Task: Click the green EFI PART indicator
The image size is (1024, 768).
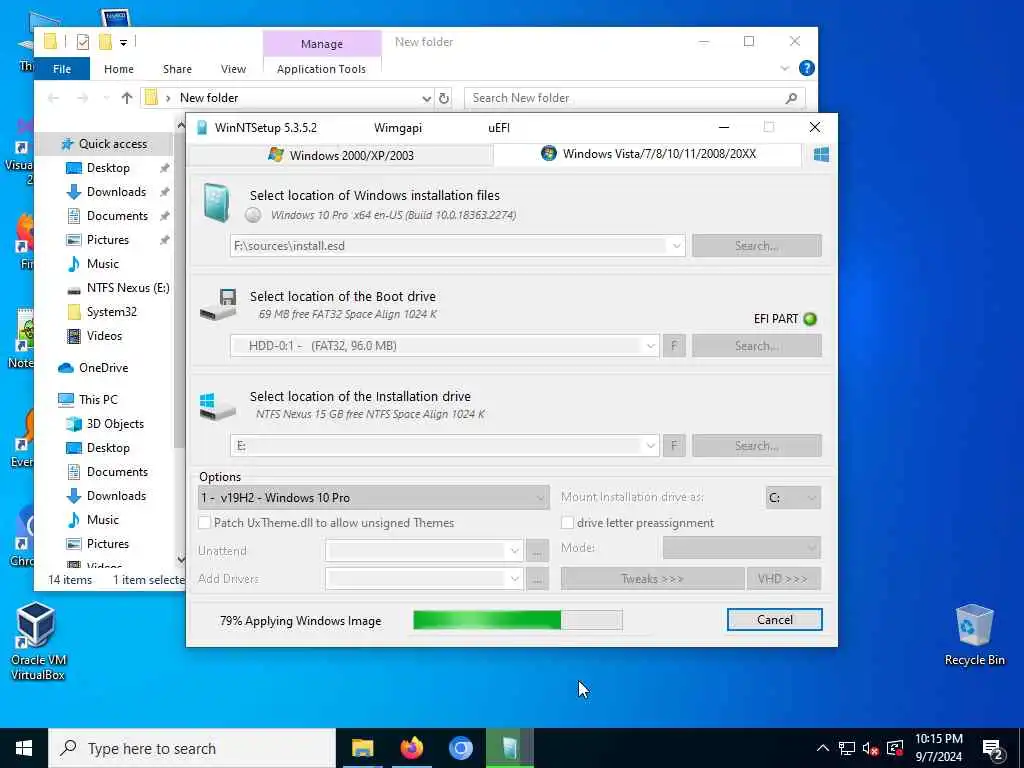Action: point(810,319)
